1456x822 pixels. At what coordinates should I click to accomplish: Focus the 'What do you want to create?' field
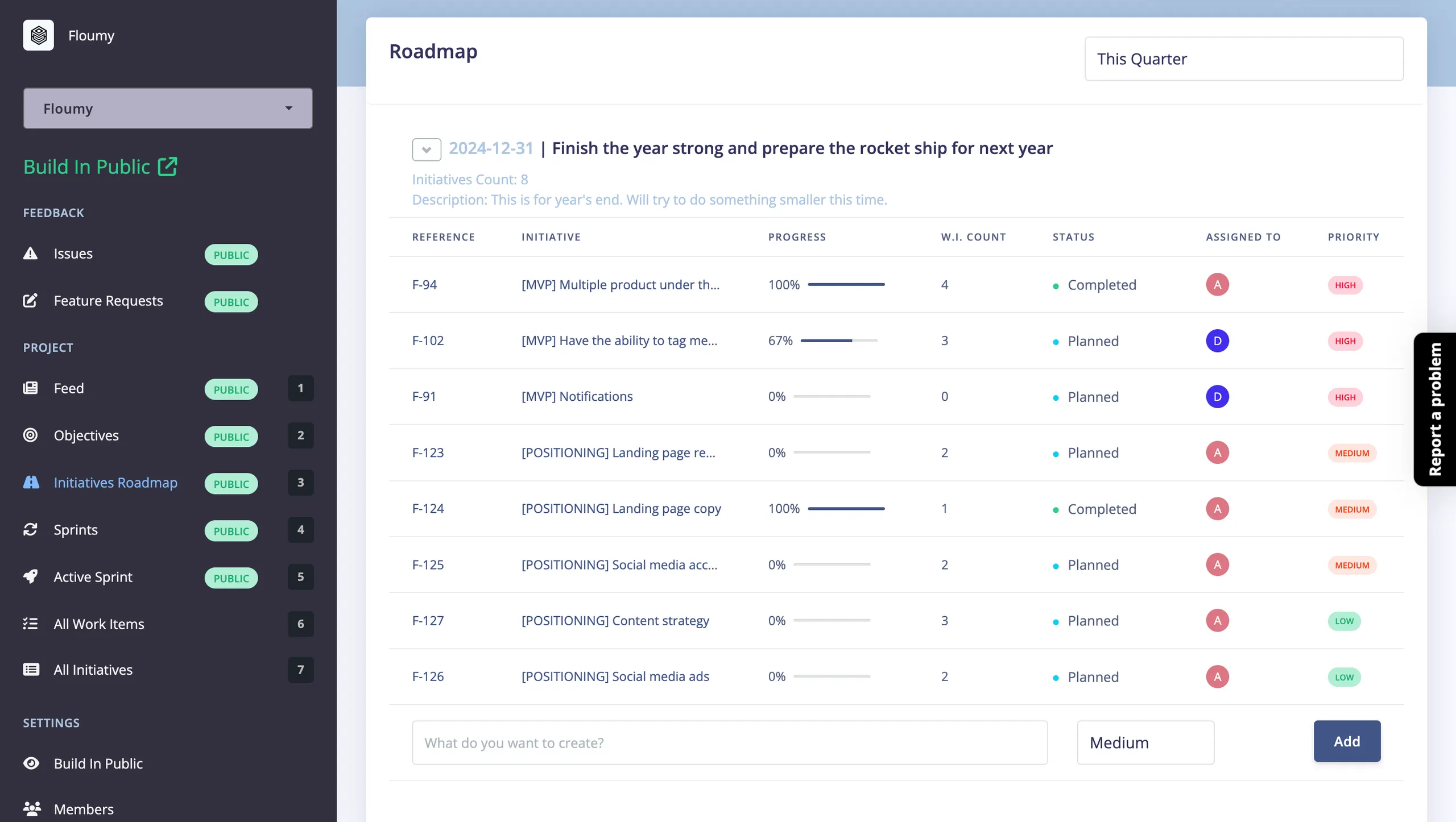(729, 743)
